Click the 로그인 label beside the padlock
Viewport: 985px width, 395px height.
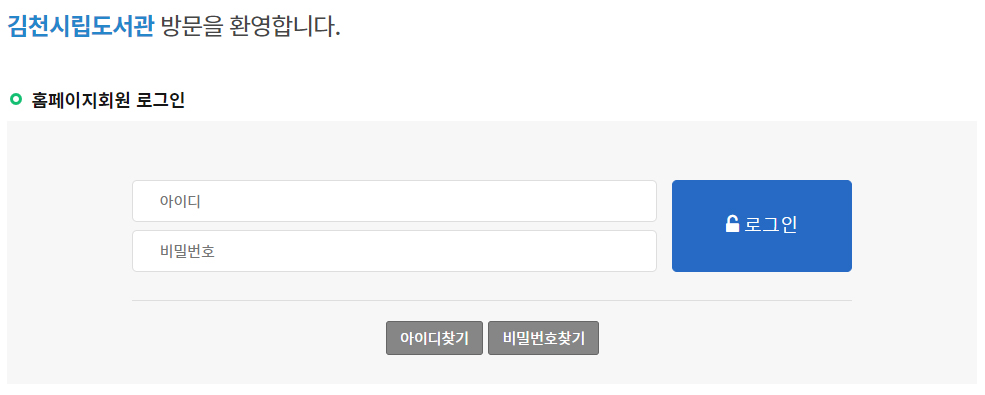pos(771,225)
